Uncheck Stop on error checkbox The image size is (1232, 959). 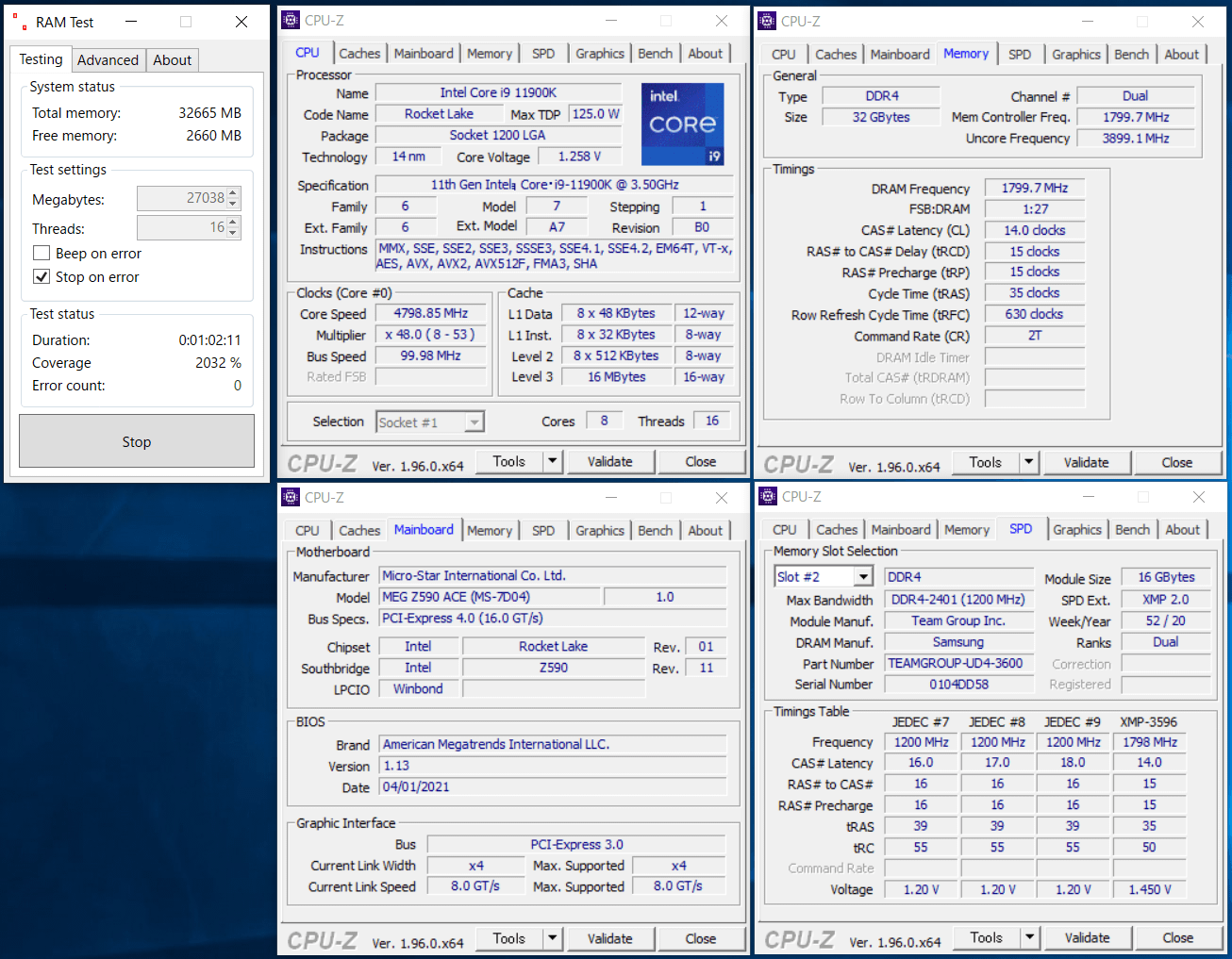[x=42, y=276]
